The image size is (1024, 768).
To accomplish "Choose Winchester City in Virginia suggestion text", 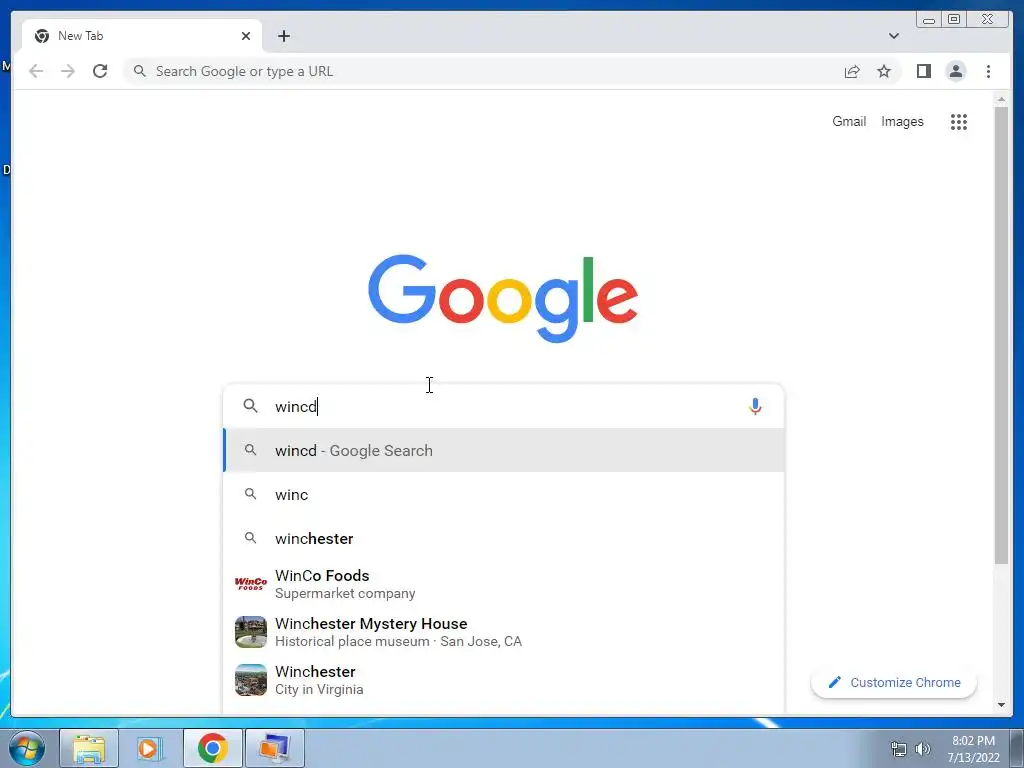I will (x=319, y=680).
